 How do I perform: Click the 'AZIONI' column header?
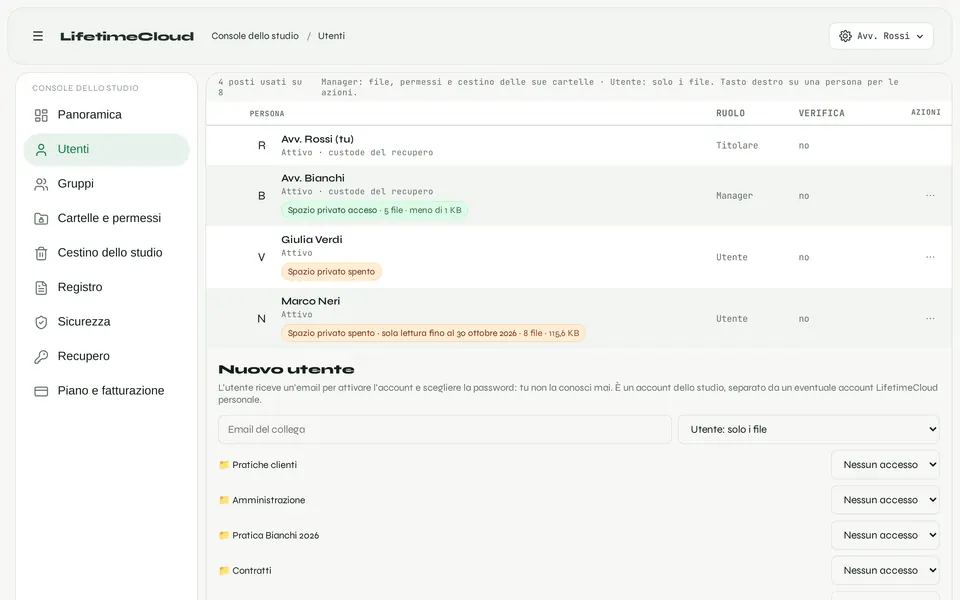pyautogui.click(x=926, y=112)
